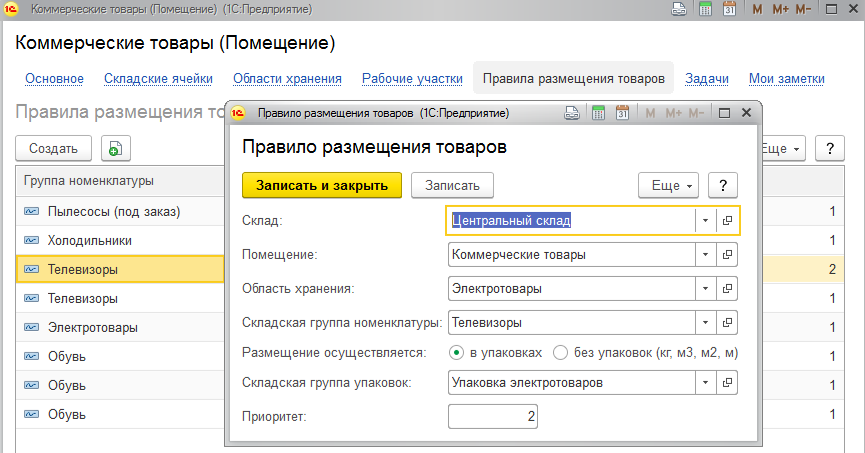This screenshot has height=453, width=865.
Task: Click the print icon in the dialog title bar
Action: tap(572, 113)
